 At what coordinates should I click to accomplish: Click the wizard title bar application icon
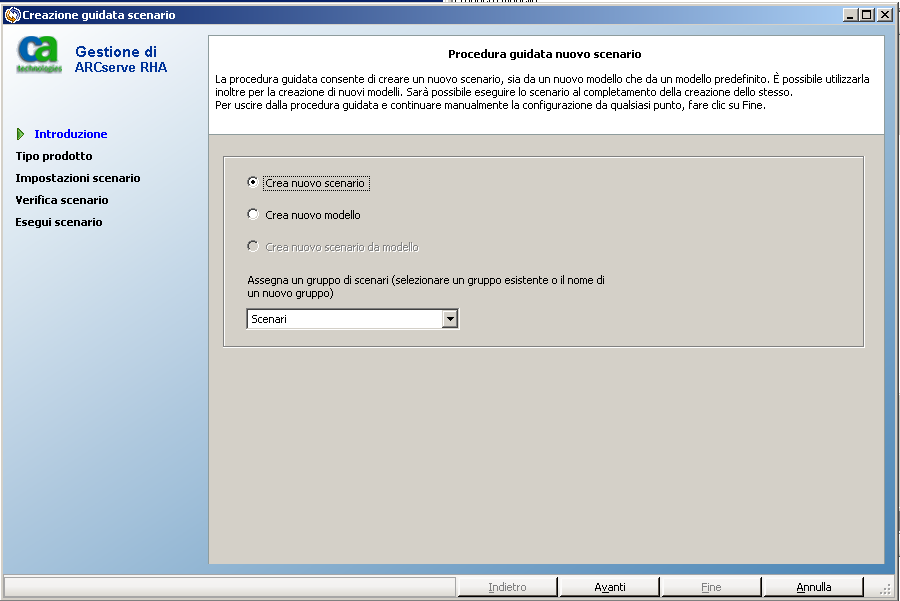pyautogui.click(x=12, y=15)
